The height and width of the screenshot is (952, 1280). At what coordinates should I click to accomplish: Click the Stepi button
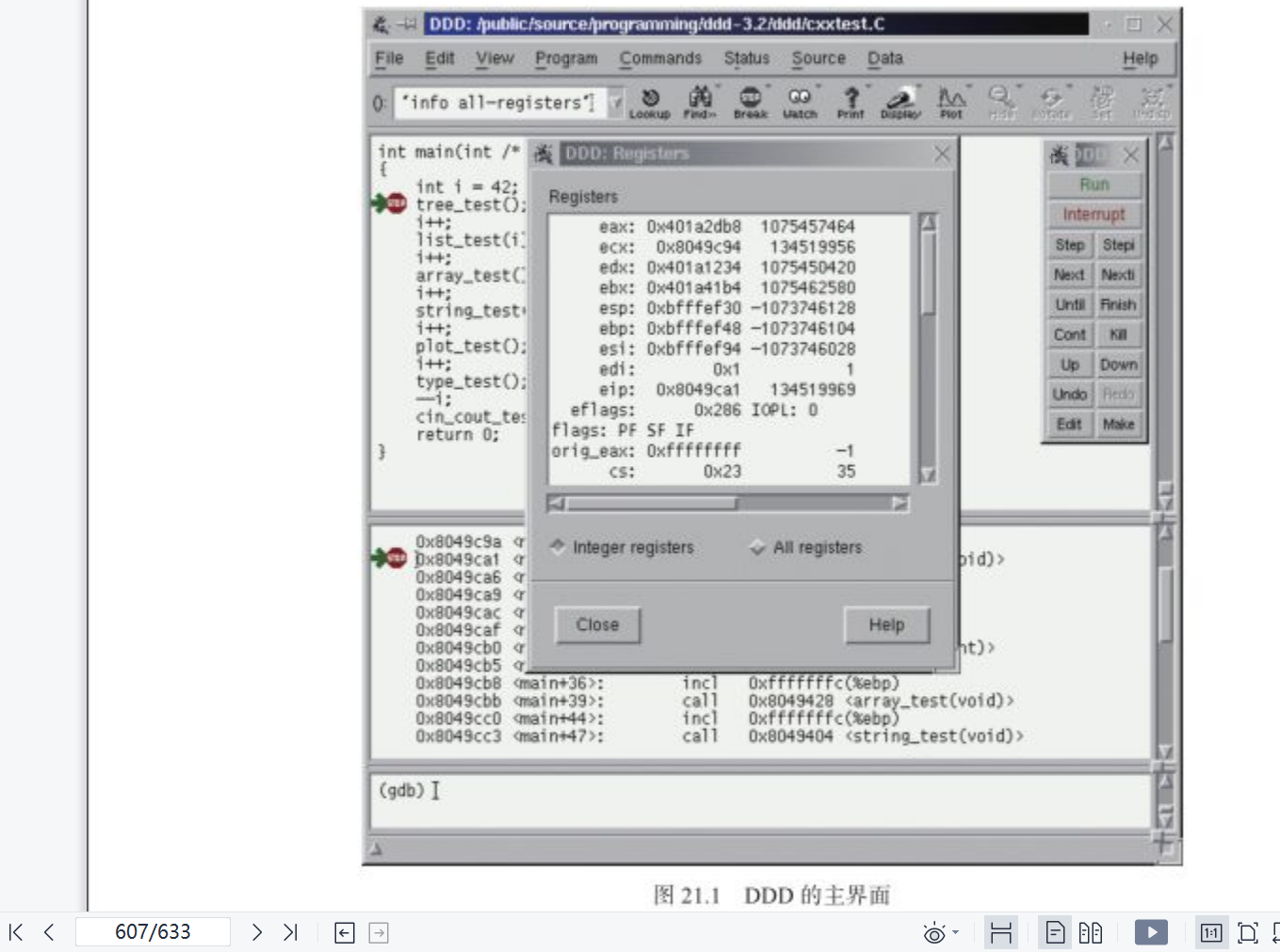(1119, 245)
